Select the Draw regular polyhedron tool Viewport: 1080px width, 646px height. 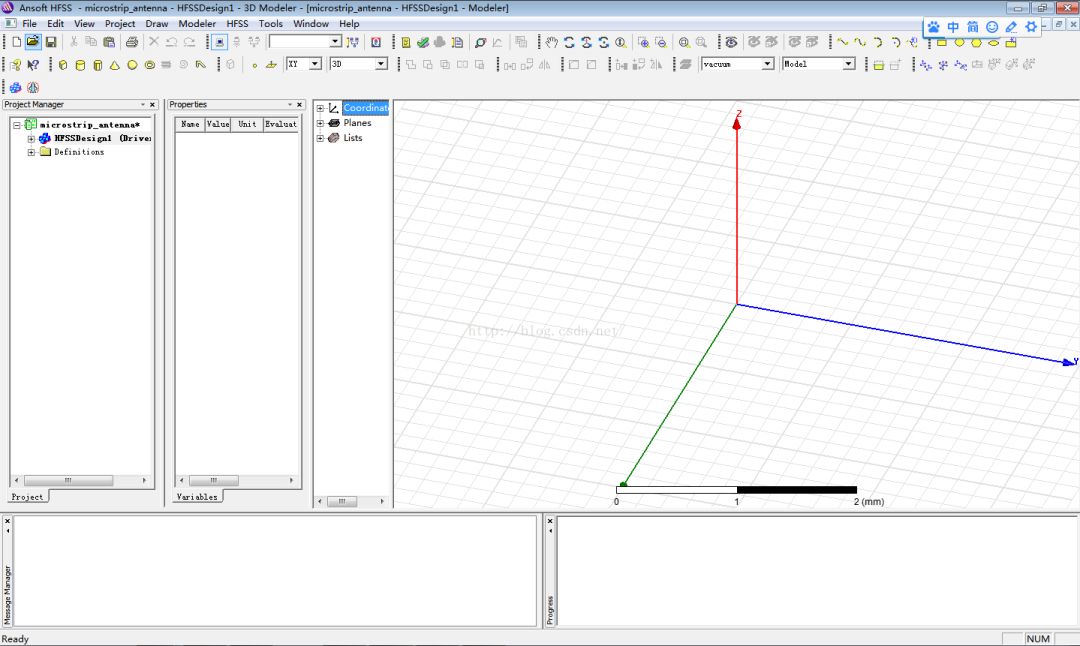pos(97,65)
